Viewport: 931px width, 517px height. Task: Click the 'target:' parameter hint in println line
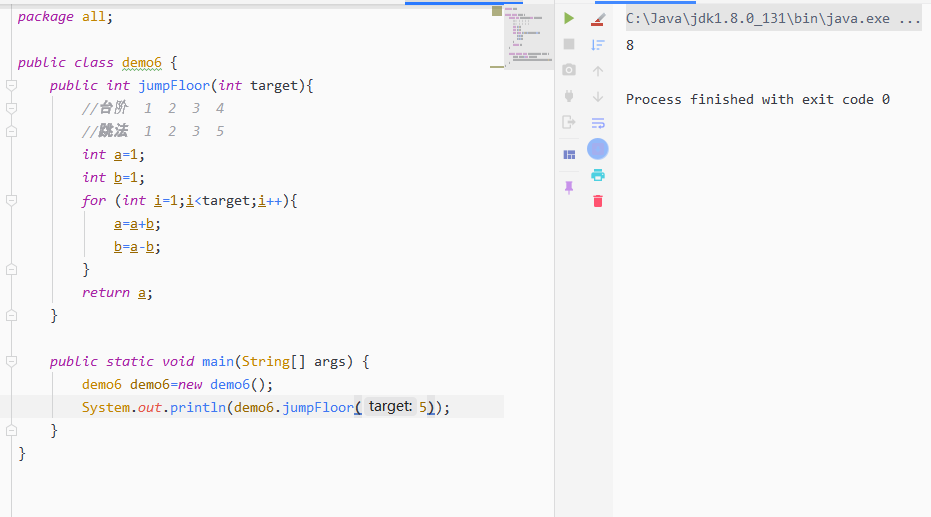coord(390,407)
